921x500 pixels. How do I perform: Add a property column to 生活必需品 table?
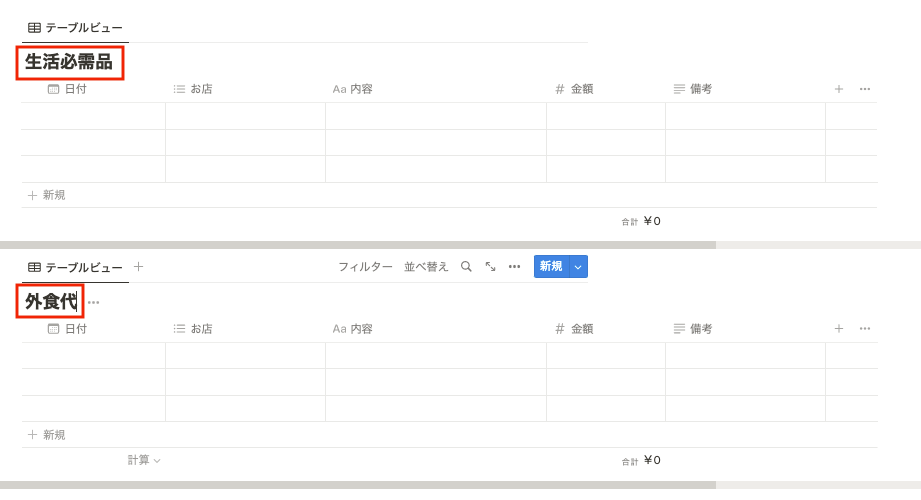tap(839, 89)
